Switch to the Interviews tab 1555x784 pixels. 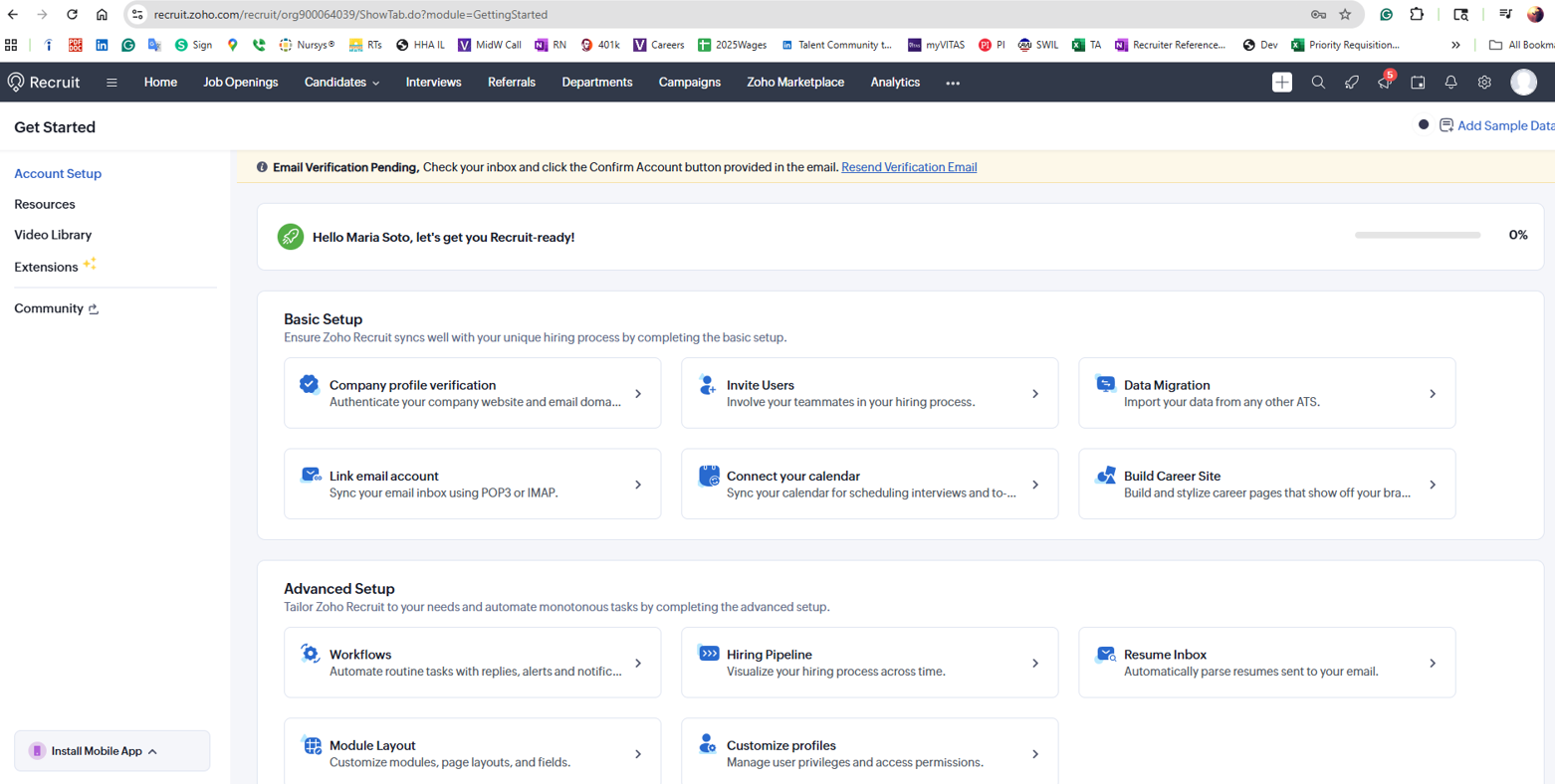click(x=433, y=83)
